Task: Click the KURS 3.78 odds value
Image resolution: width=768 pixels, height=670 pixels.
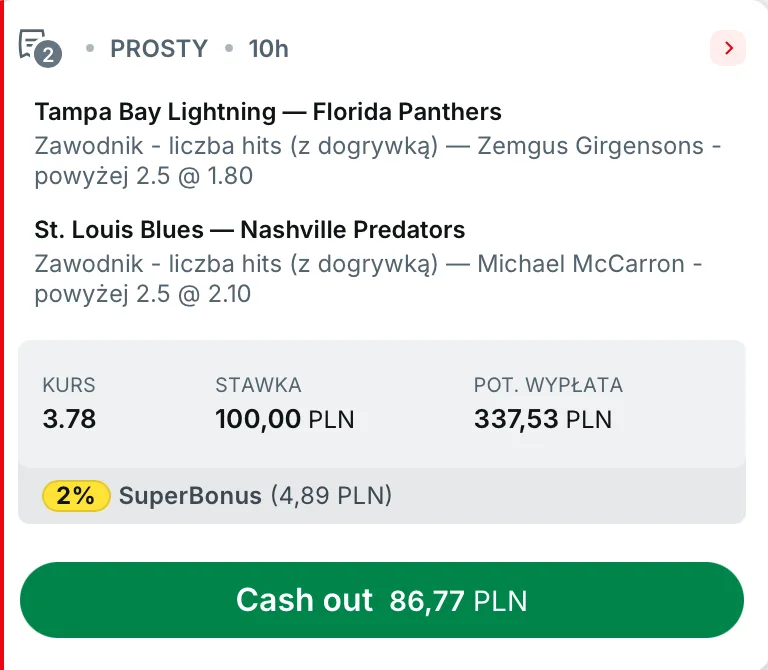Action: point(69,418)
